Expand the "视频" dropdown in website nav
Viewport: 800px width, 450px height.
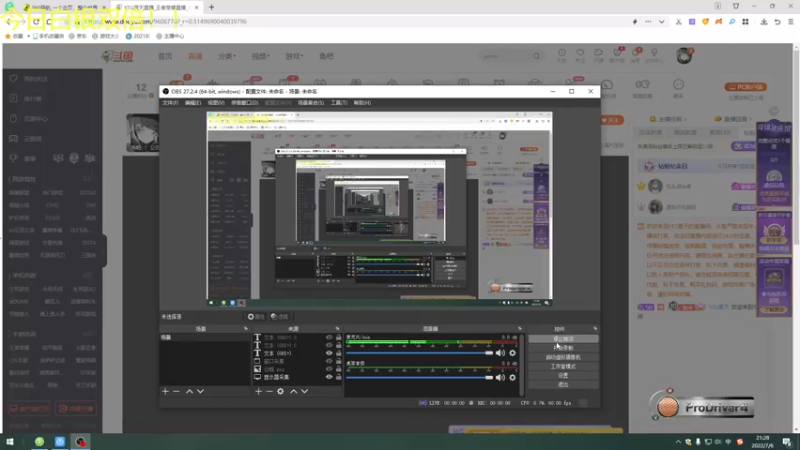[261, 56]
